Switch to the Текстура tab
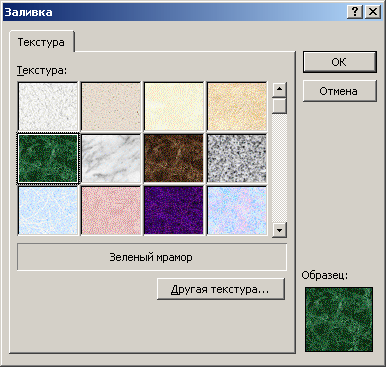This screenshot has height=367, width=386. 41,42
